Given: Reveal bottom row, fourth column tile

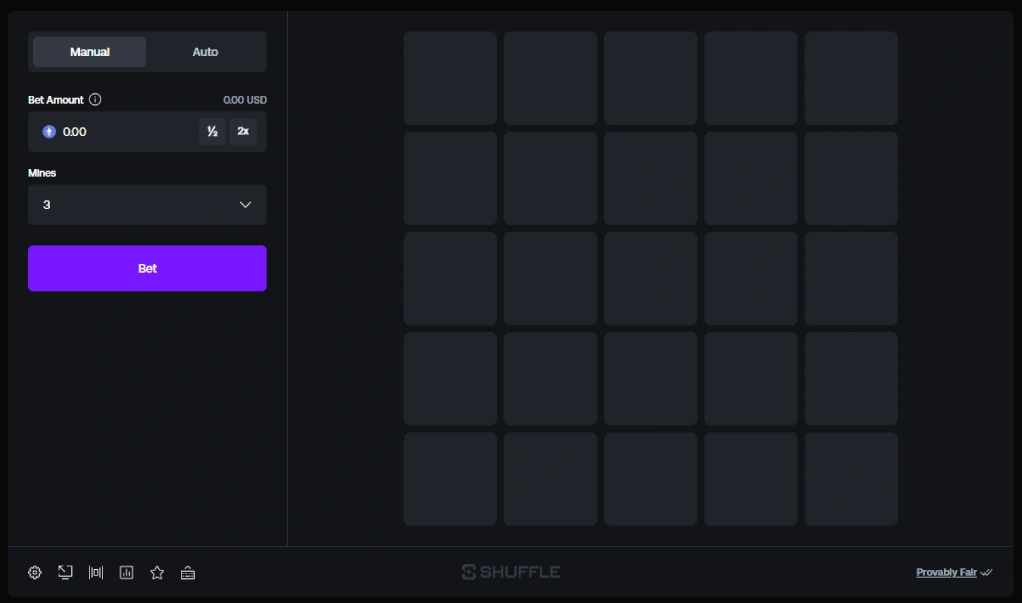Looking at the screenshot, I should pyautogui.click(x=751, y=479).
